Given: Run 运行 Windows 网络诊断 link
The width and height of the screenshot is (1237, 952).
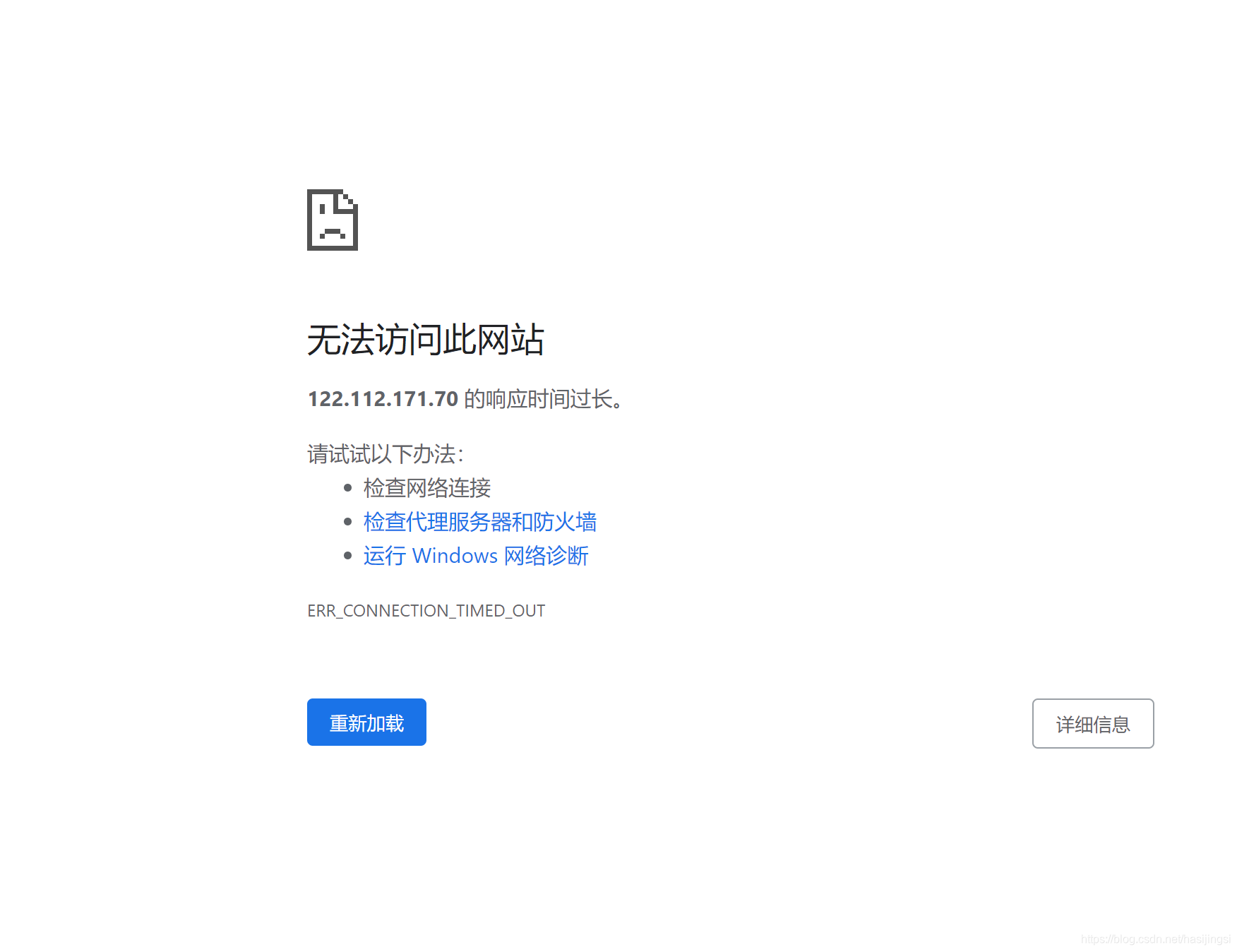Looking at the screenshot, I should [x=476, y=556].
